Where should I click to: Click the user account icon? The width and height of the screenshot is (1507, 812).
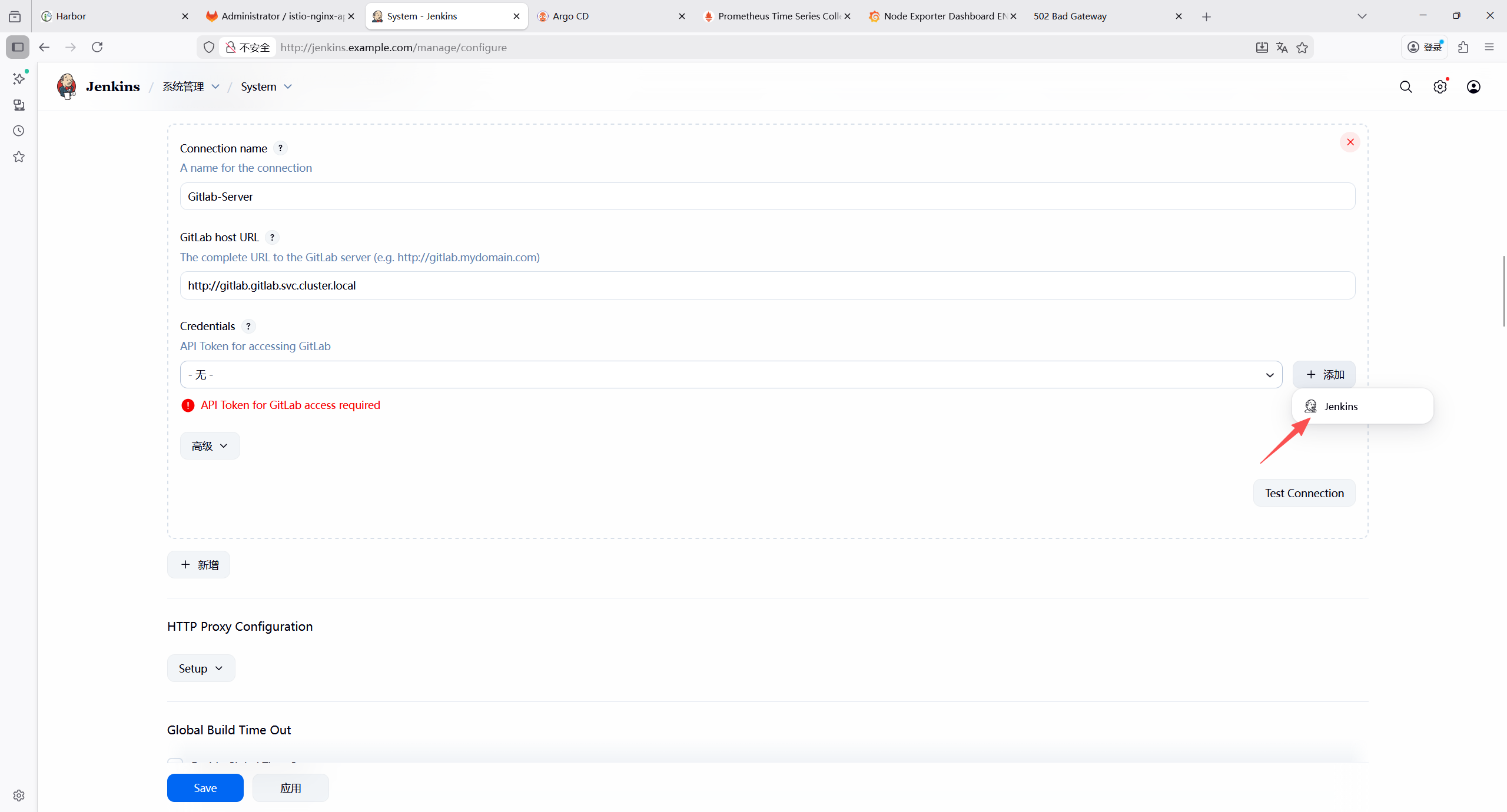(1473, 87)
